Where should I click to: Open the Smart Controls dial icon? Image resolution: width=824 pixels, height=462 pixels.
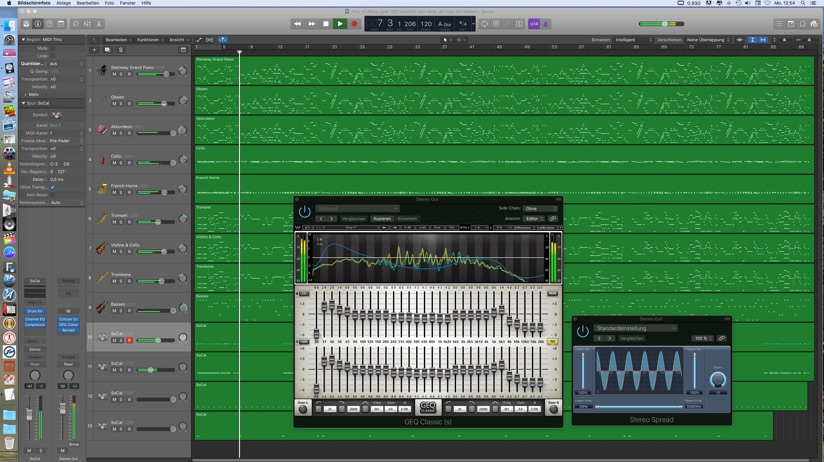76,24
